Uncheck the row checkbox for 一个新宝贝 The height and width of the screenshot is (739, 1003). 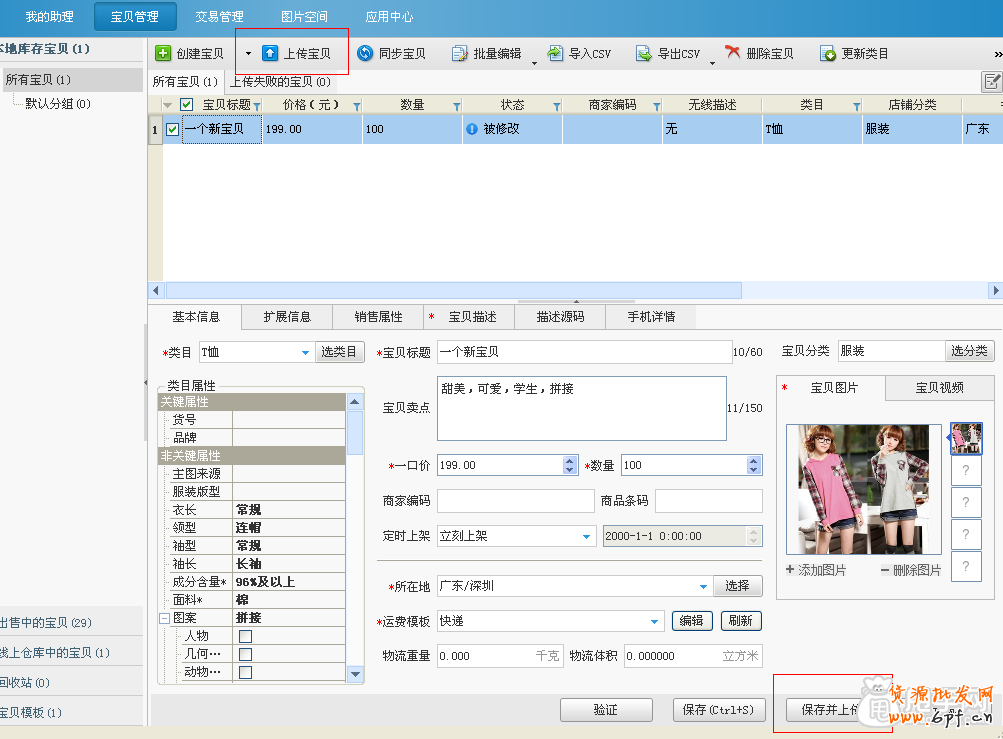(173, 129)
